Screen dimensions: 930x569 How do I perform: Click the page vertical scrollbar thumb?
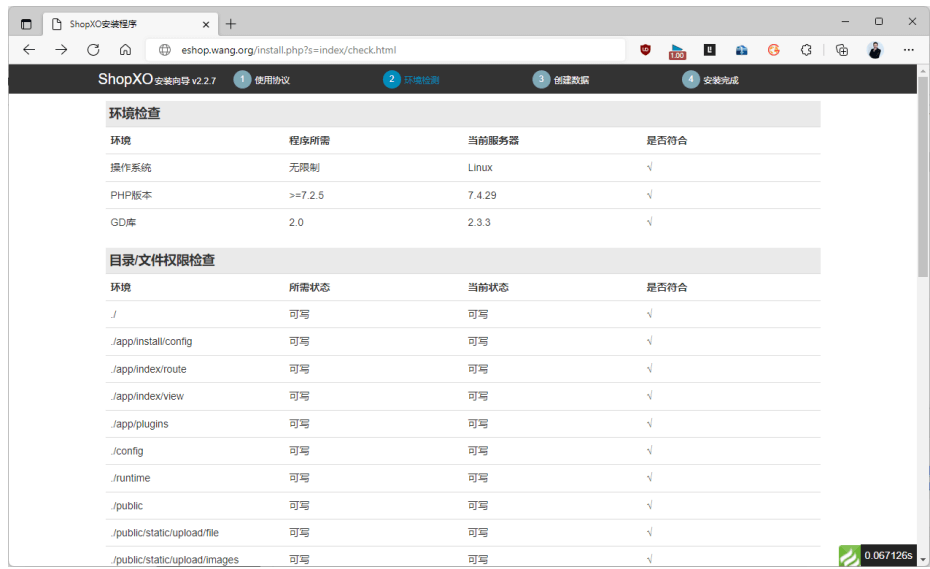click(x=922, y=176)
